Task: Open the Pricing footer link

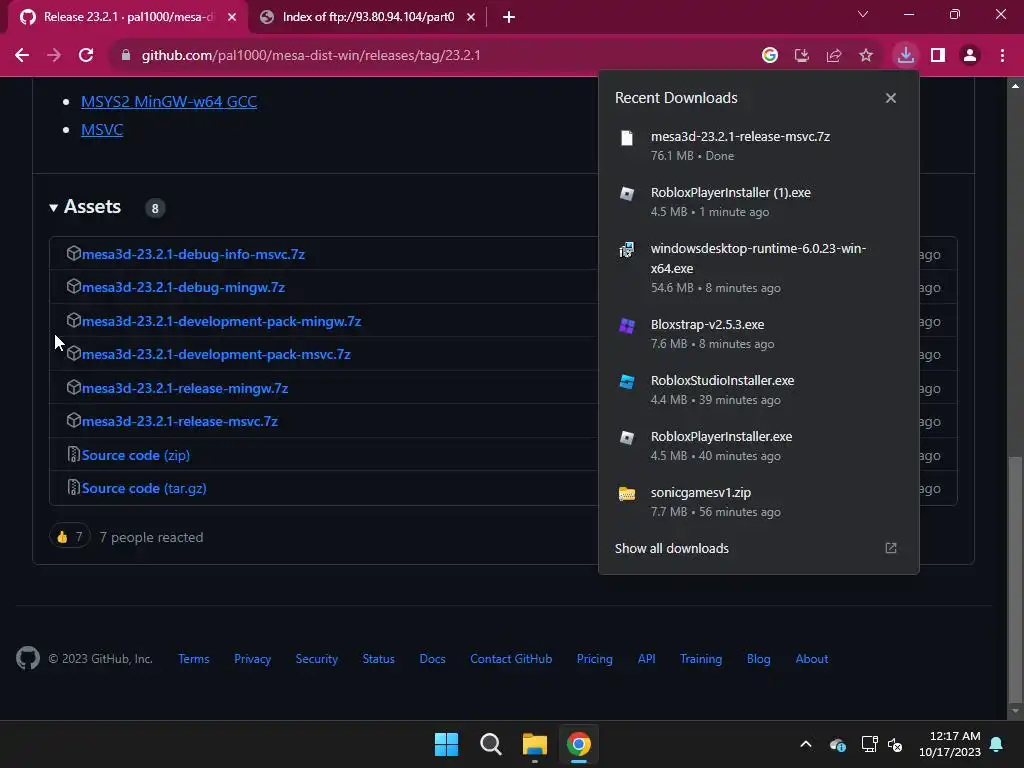Action: [594, 659]
